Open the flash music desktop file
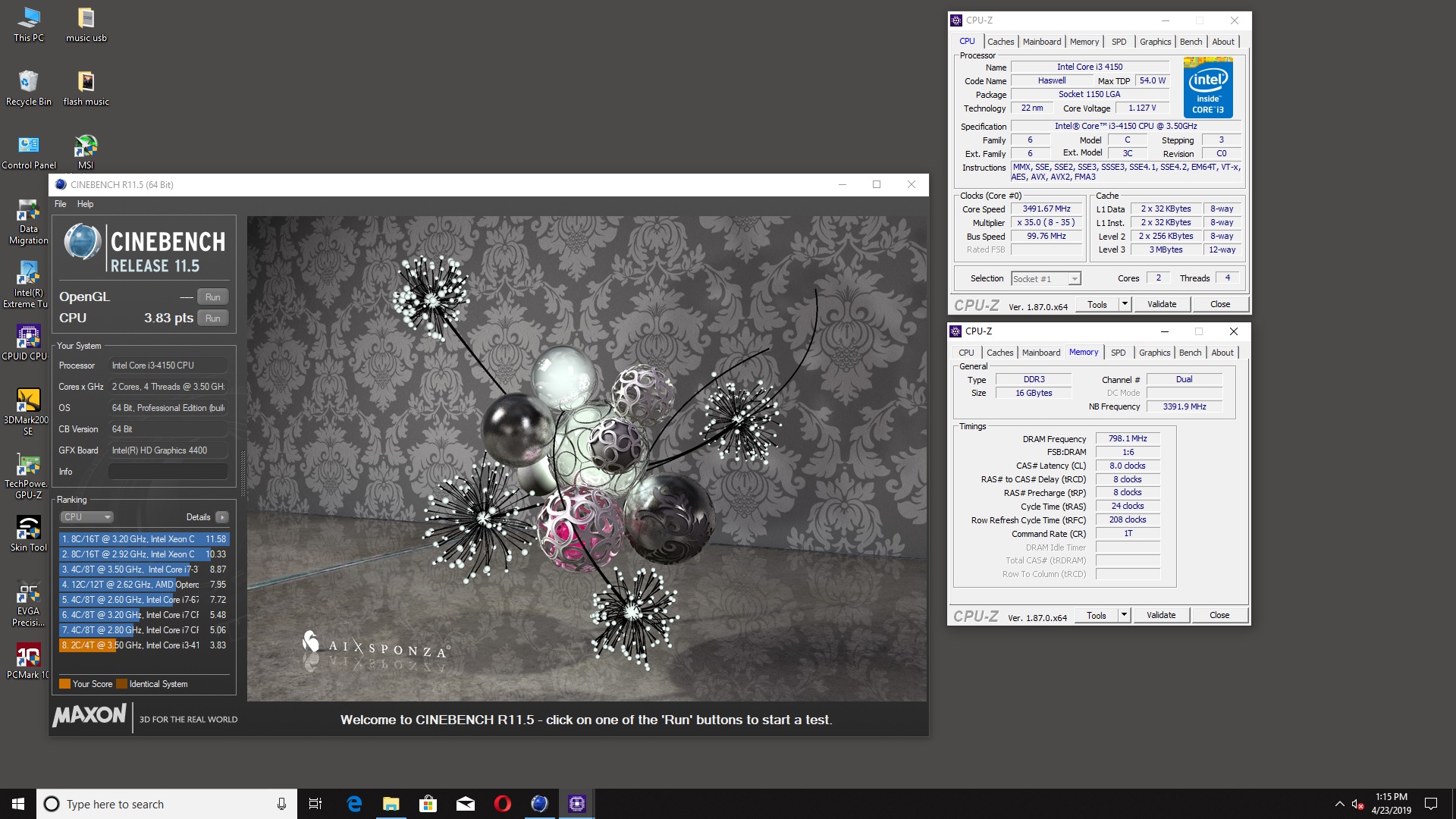The image size is (1456, 819). point(86,88)
